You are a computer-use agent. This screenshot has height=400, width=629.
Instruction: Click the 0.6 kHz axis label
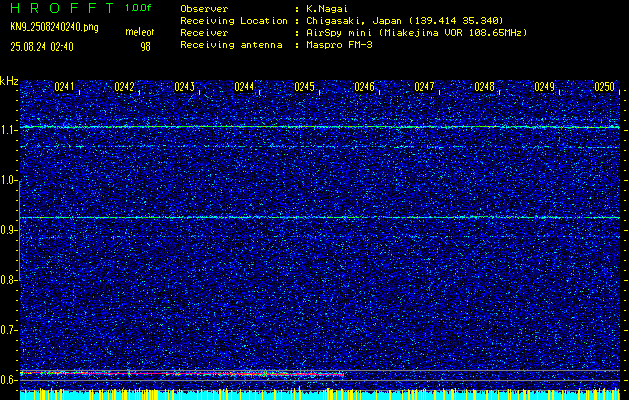coord(7,380)
